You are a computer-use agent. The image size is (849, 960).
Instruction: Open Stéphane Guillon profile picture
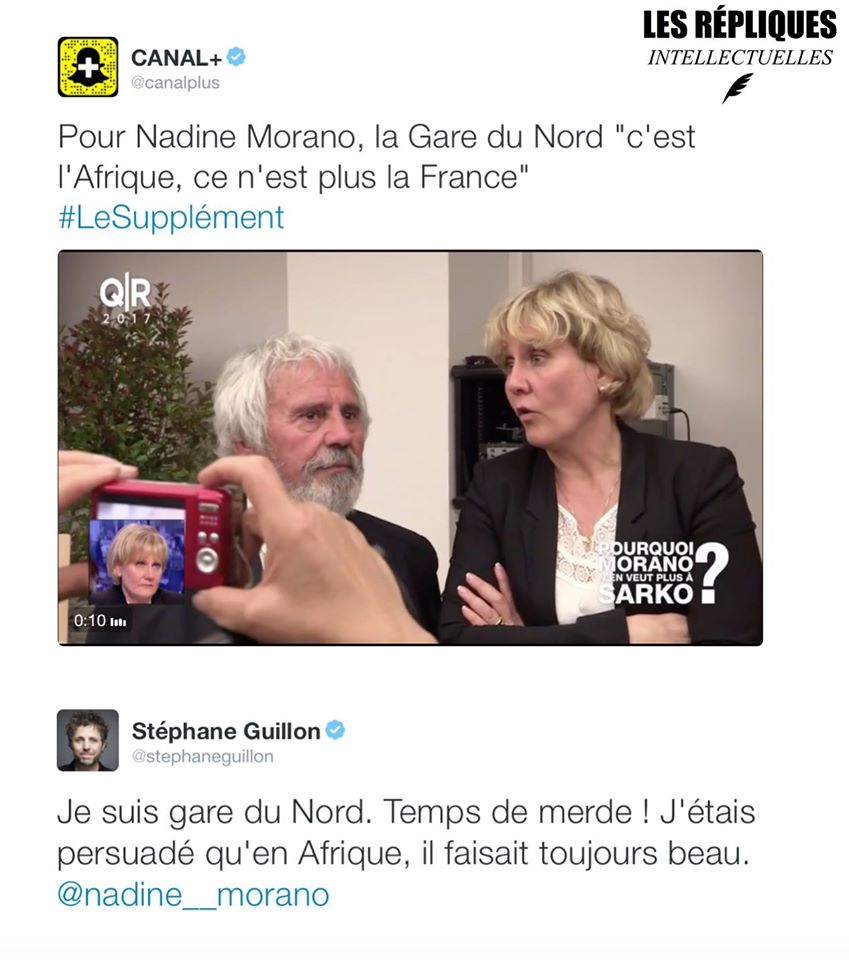click(88, 740)
